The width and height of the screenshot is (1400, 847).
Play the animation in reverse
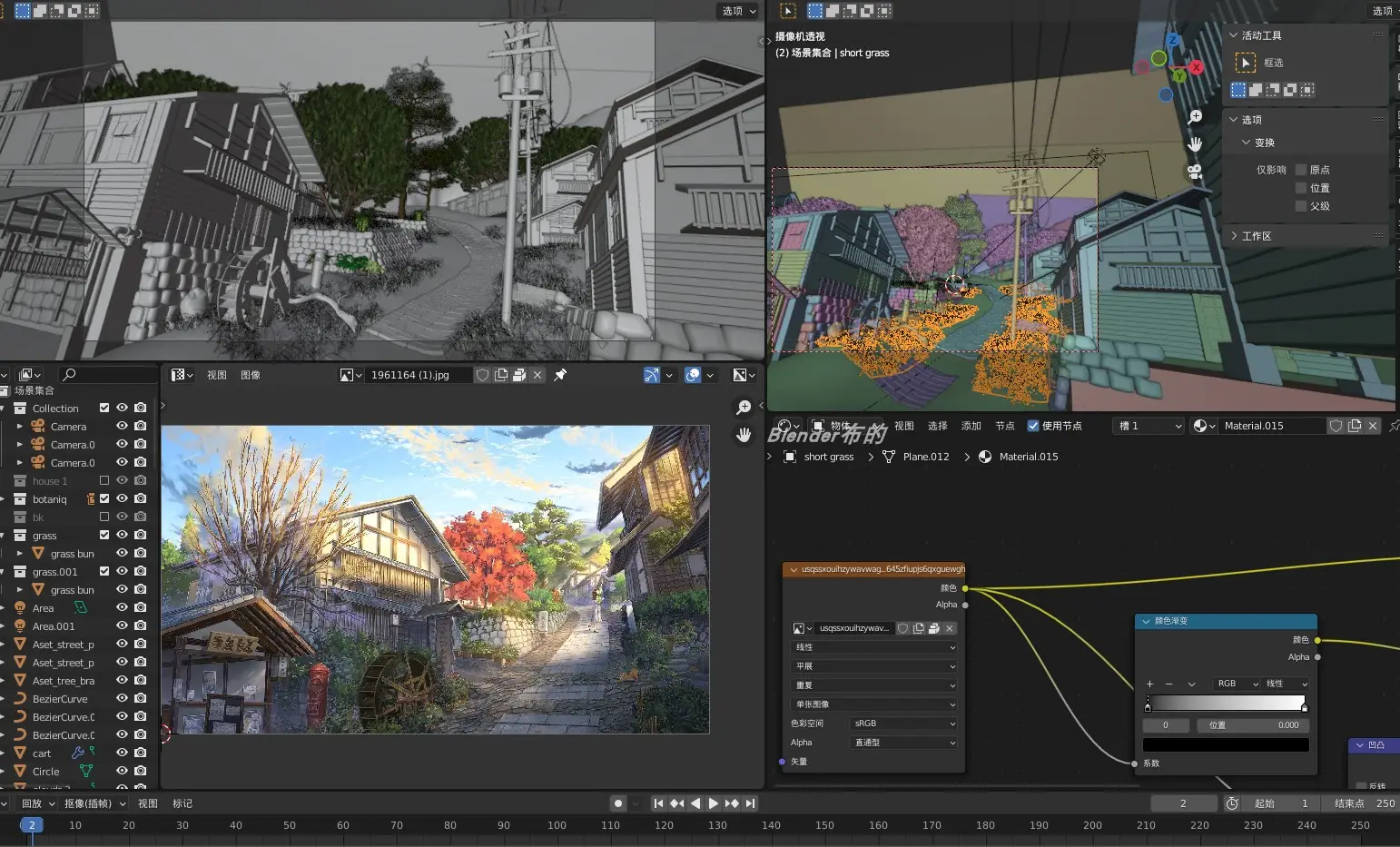pos(695,803)
